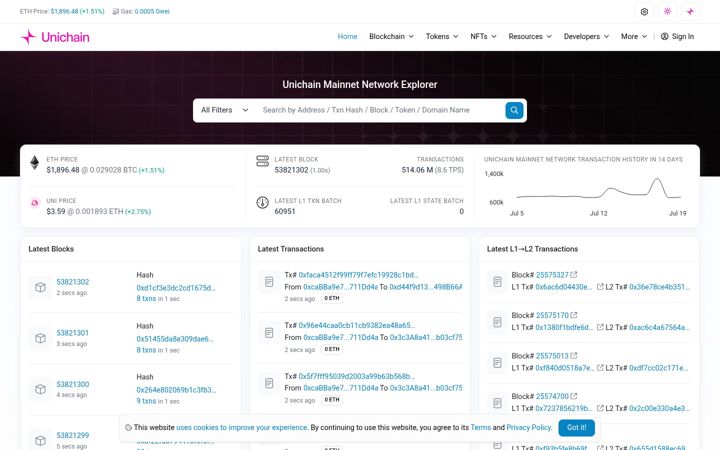Screen dimensions: 720x450
Task: Expand the Blockchain menu
Action: click(391, 36)
